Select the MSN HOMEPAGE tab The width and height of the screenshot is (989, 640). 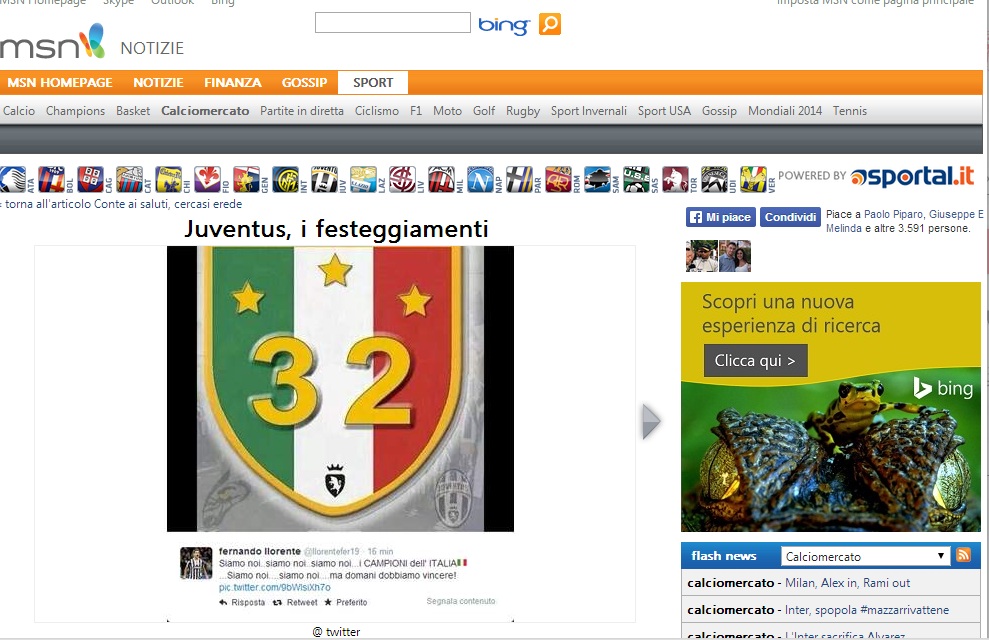[60, 83]
